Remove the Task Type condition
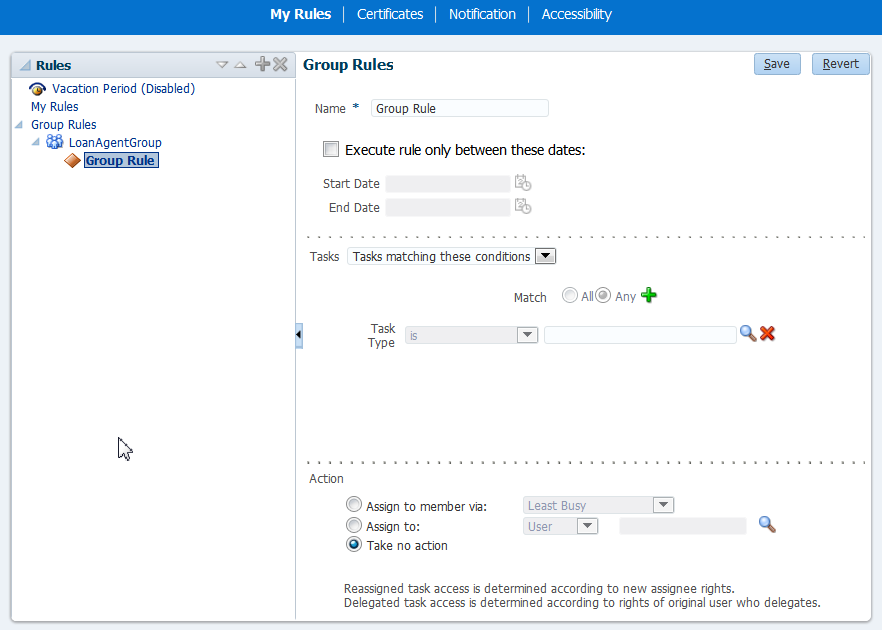 tap(767, 334)
